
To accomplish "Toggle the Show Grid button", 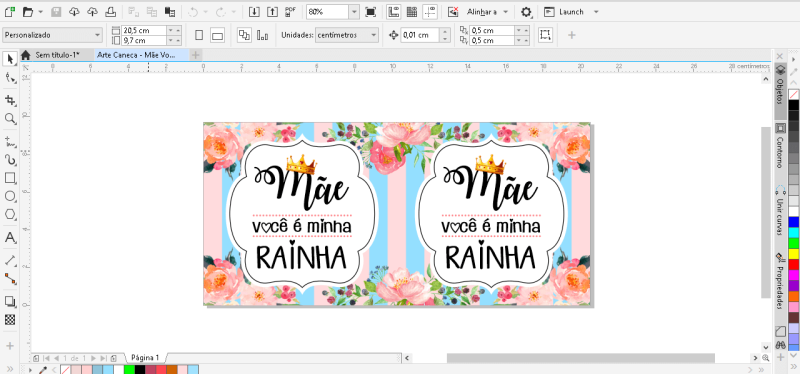I will (x=412, y=11).
